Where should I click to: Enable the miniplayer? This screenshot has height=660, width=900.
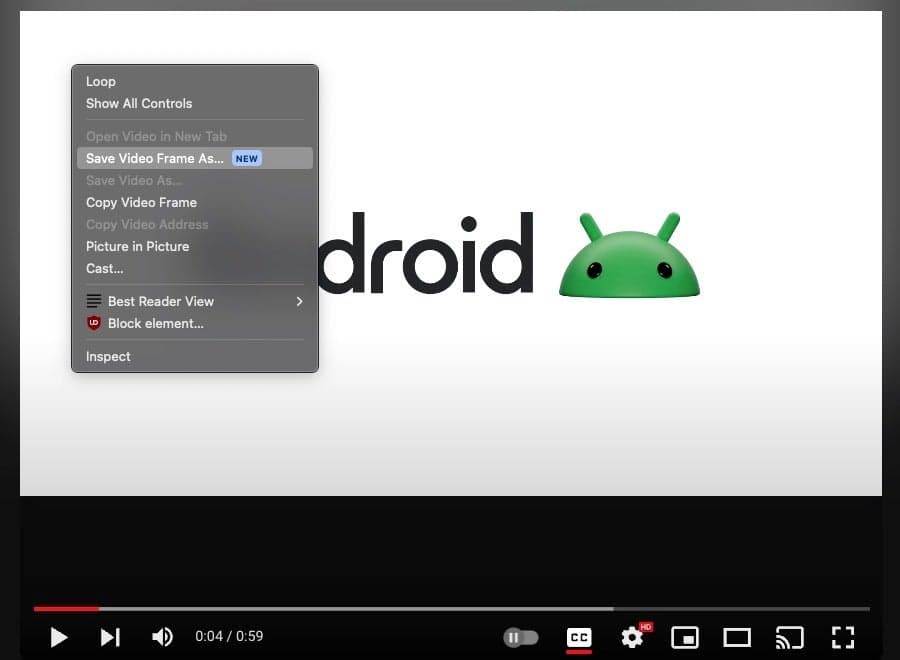coord(685,637)
